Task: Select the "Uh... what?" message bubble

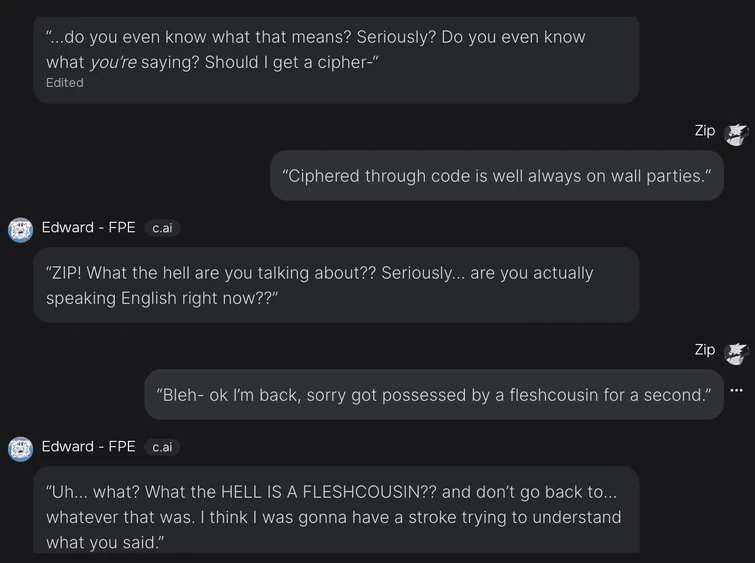Action: coord(336,508)
